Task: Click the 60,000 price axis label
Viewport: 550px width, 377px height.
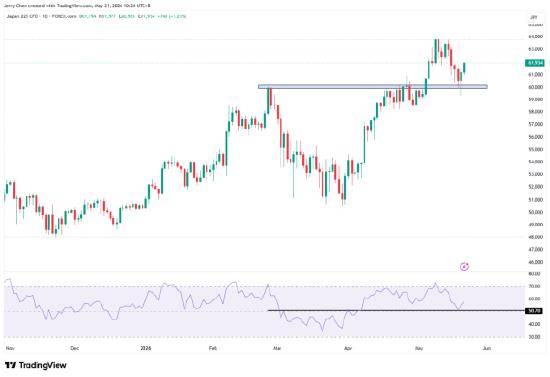Action: pyautogui.click(x=535, y=87)
